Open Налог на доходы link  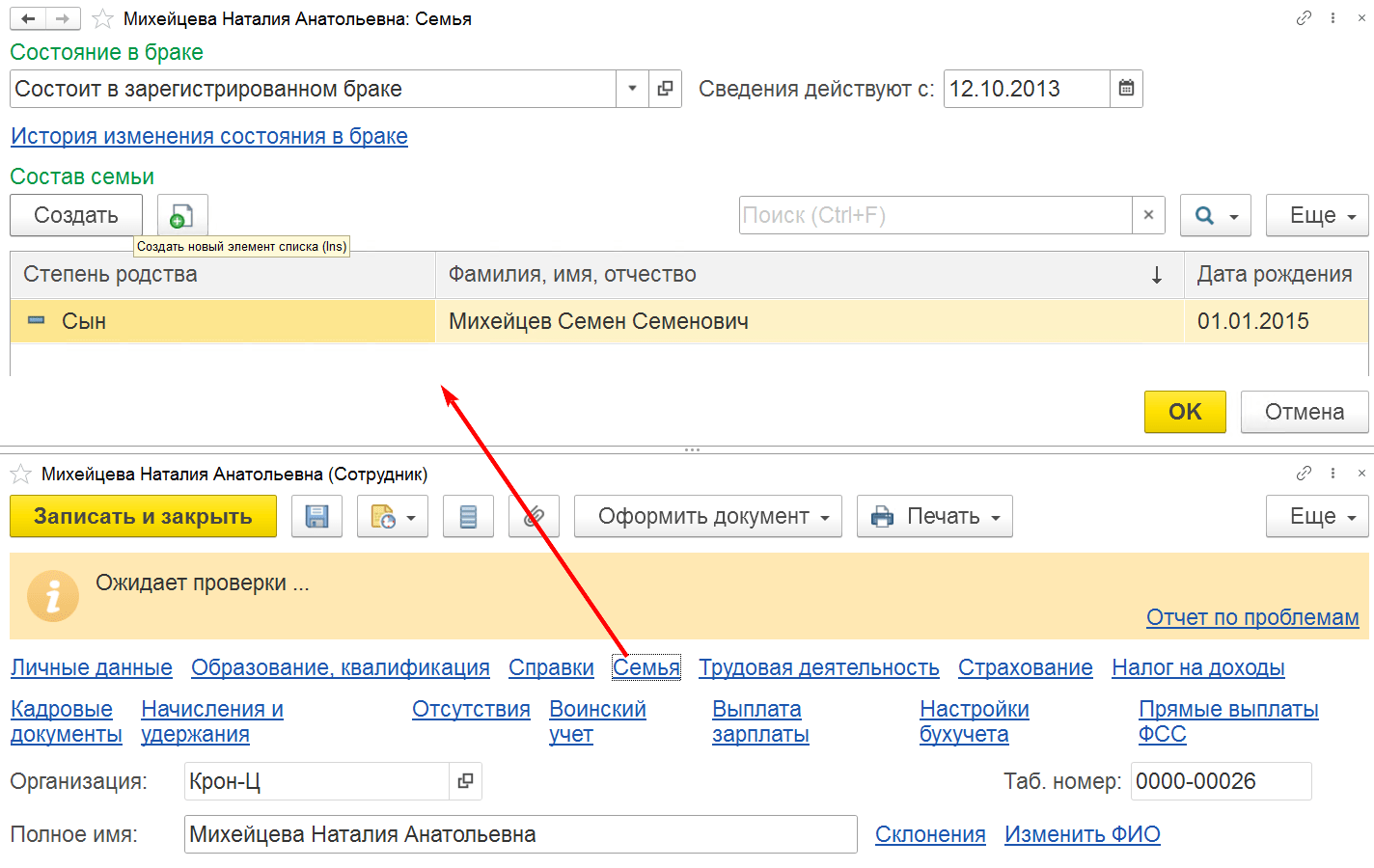[1198, 667]
